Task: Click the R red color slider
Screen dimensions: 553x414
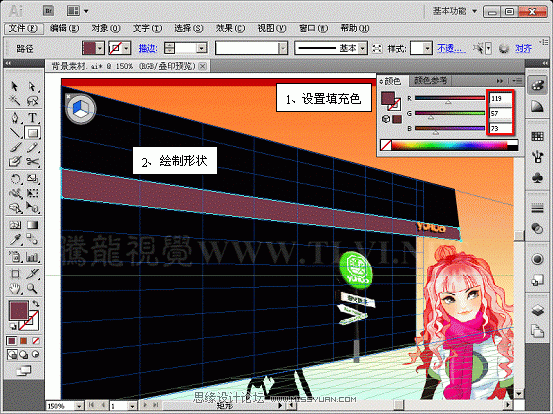Action: click(450, 98)
